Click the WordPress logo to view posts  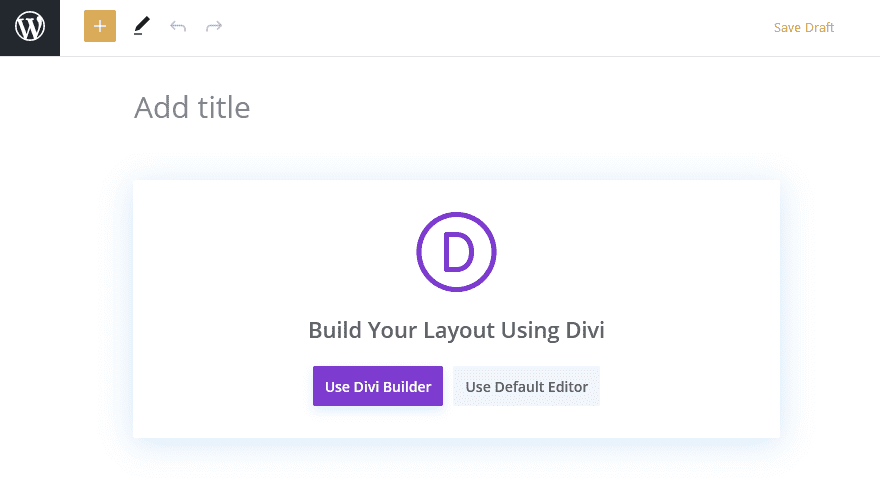[30, 28]
